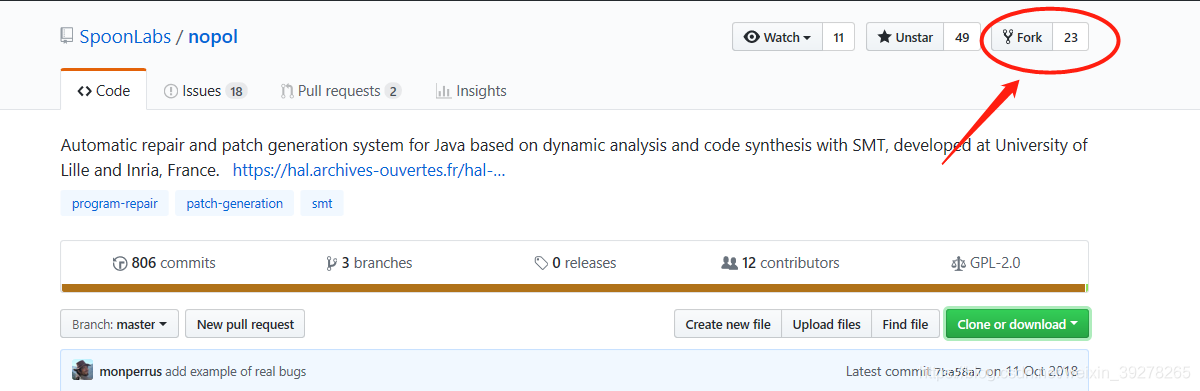Open the GPL-2.0 license link

(986, 263)
